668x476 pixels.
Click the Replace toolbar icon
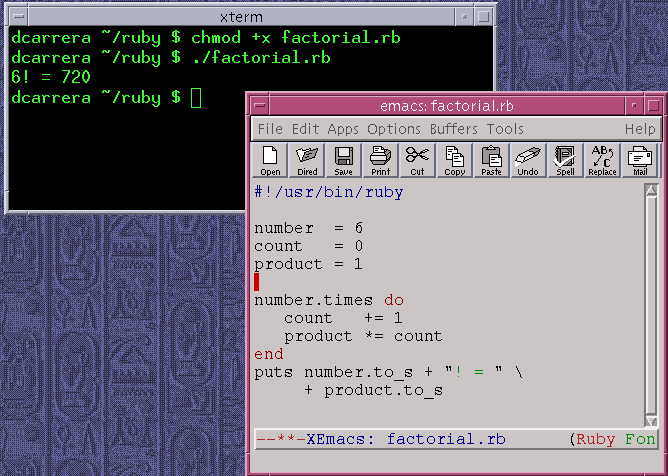[602, 160]
